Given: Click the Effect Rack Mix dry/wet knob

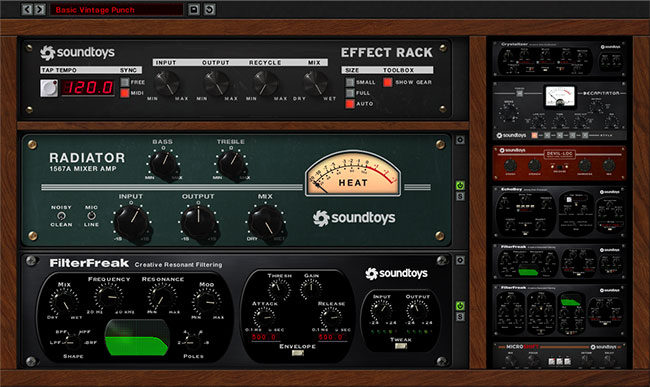Looking at the screenshot, I should coord(315,83).
